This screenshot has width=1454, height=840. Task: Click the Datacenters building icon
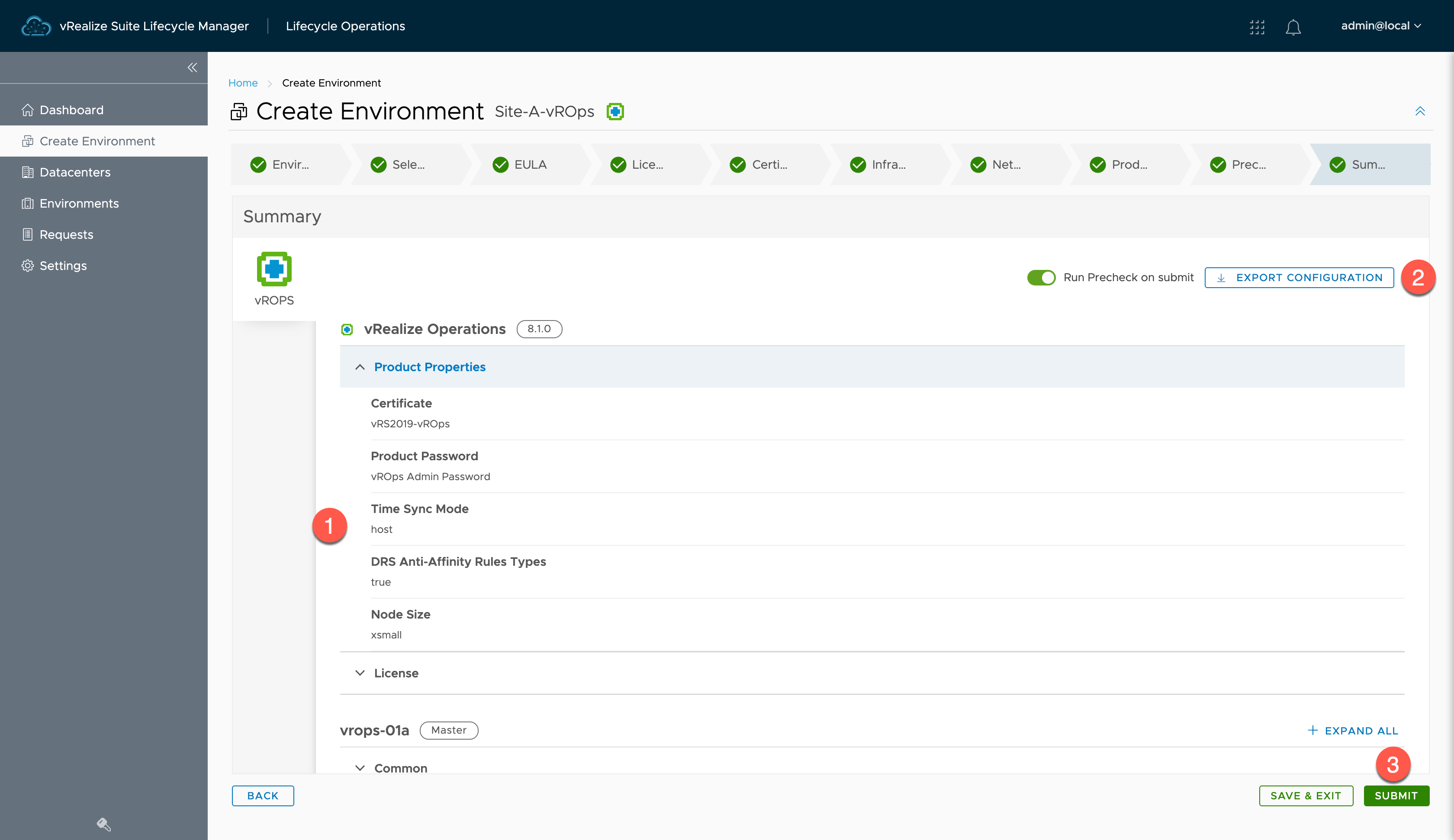(x=27, y=172)
